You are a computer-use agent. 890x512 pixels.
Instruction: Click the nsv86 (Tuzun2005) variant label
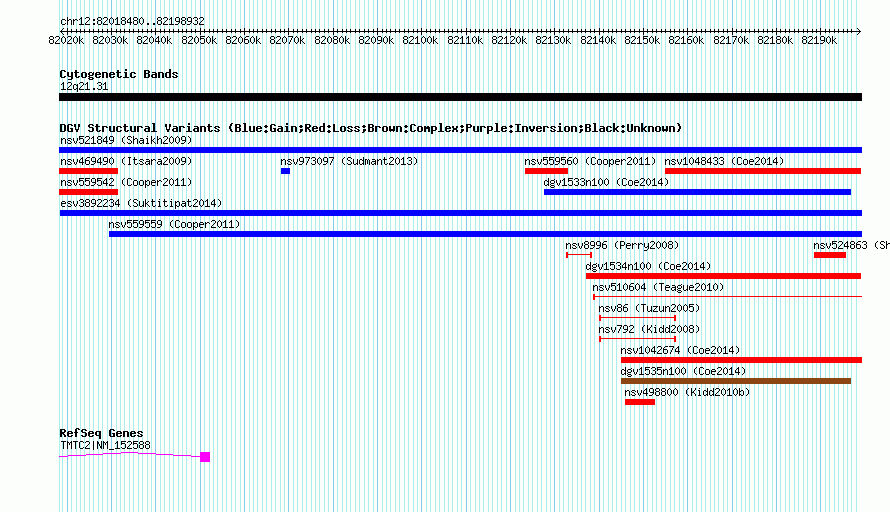pos(649,308)
